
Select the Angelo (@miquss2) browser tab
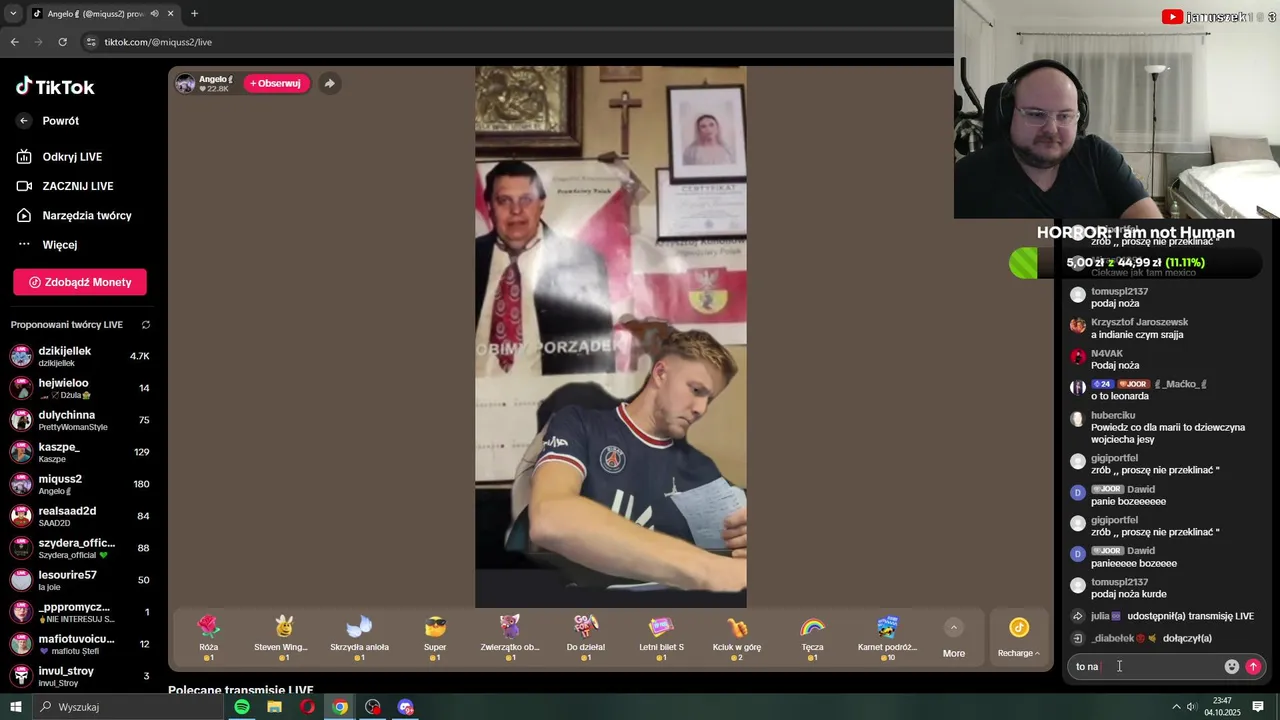(103, 14)
